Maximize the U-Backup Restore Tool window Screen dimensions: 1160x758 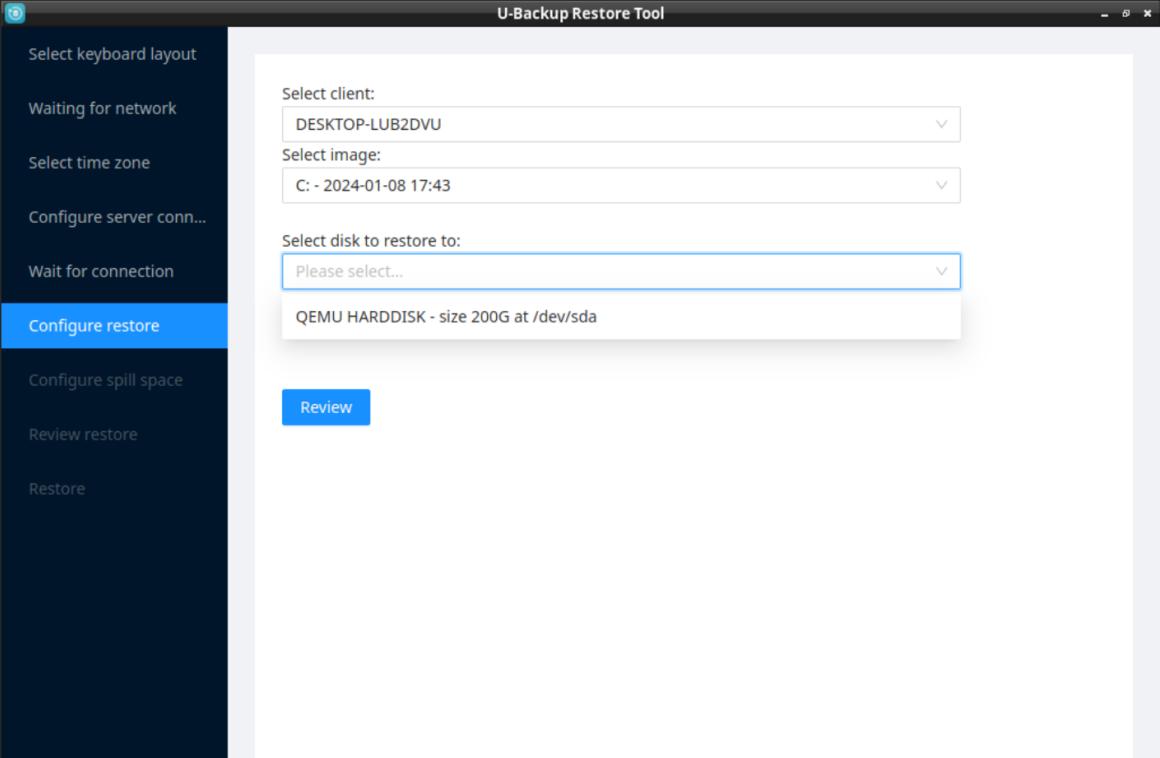1126,14
